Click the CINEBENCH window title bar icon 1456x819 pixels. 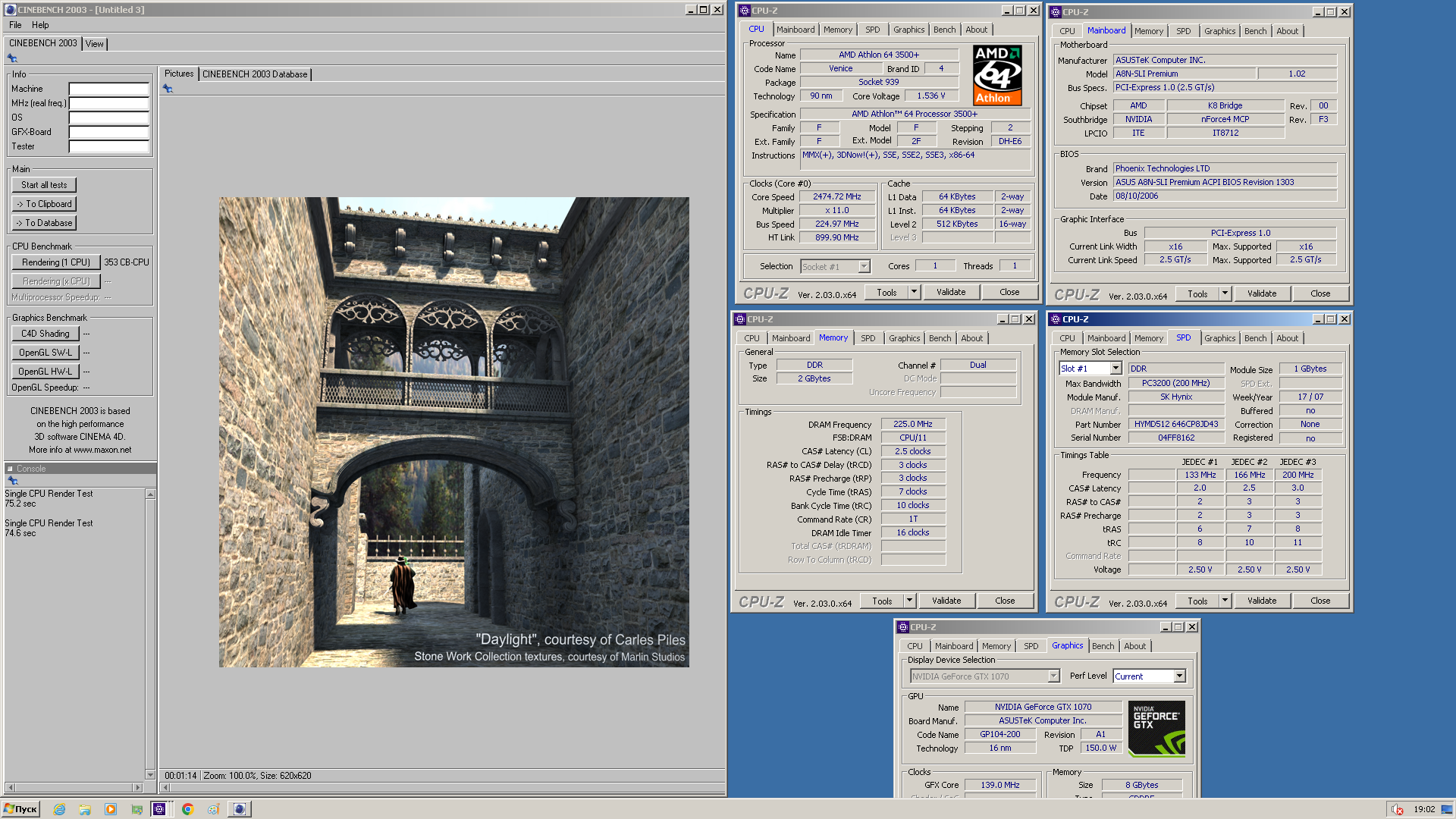[10, 10]
